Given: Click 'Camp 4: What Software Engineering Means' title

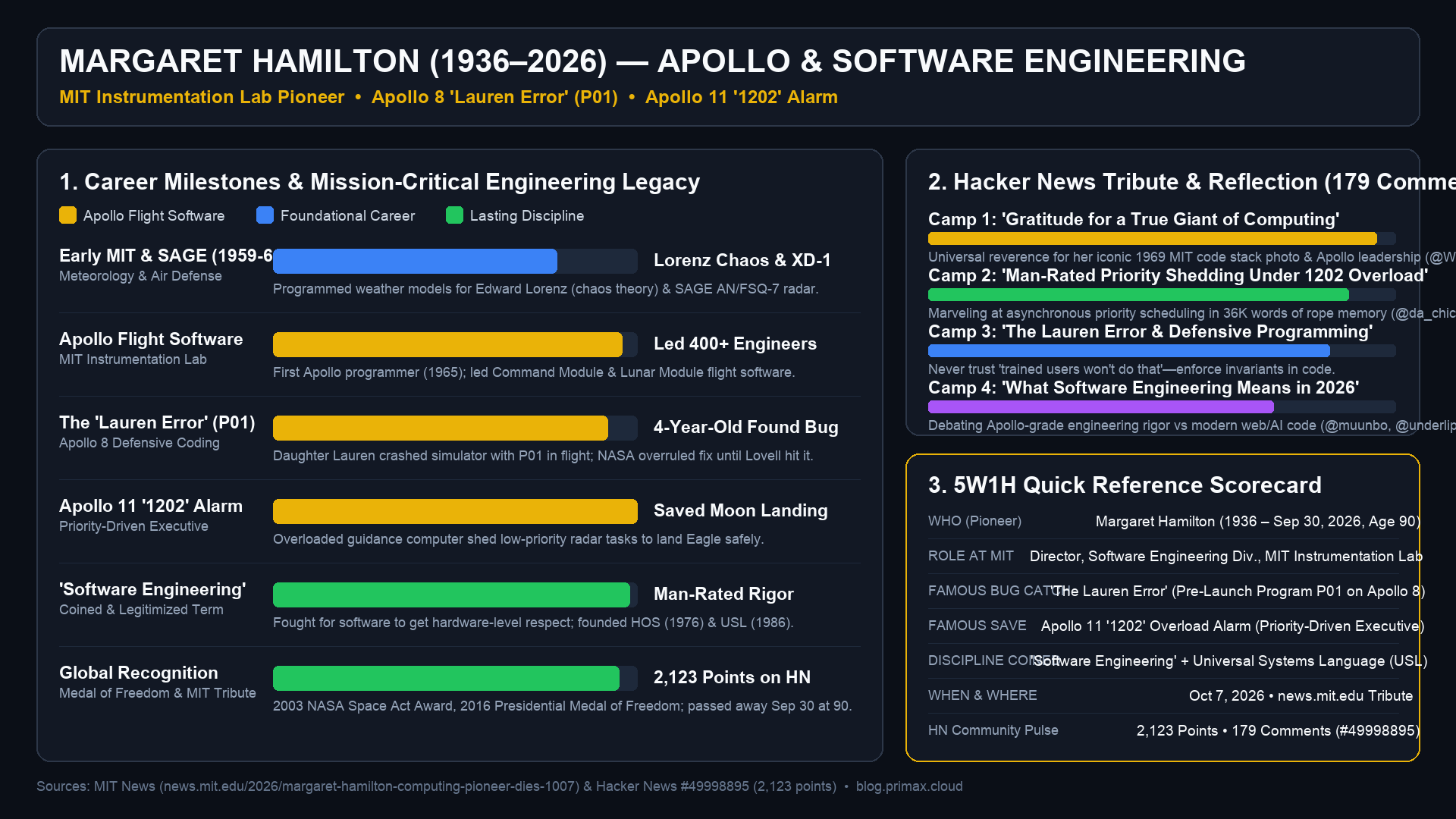Looking at the screenshot, I should [x=1144, y=388].
